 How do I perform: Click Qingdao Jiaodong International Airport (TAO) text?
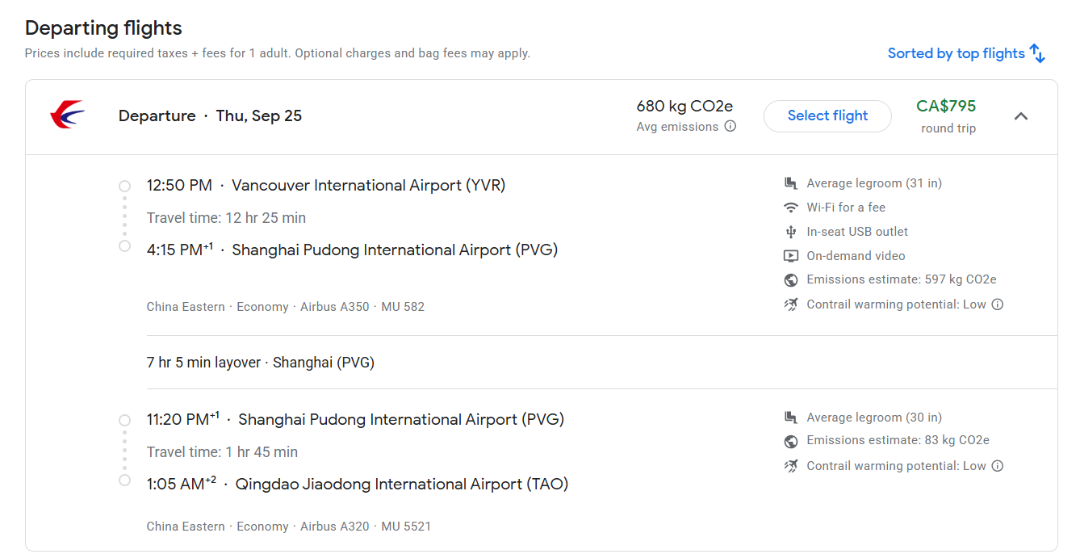401,484
